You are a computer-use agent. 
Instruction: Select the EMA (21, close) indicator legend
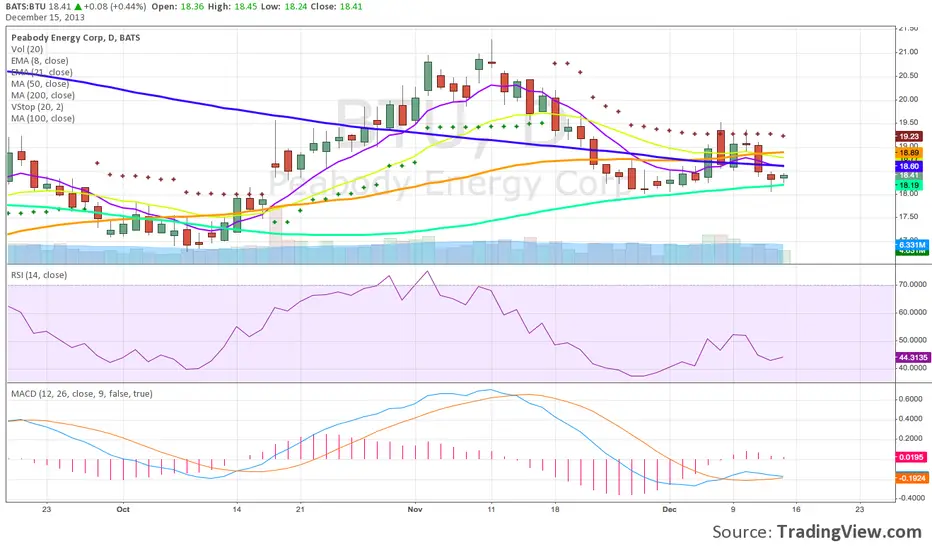(42, 73)
